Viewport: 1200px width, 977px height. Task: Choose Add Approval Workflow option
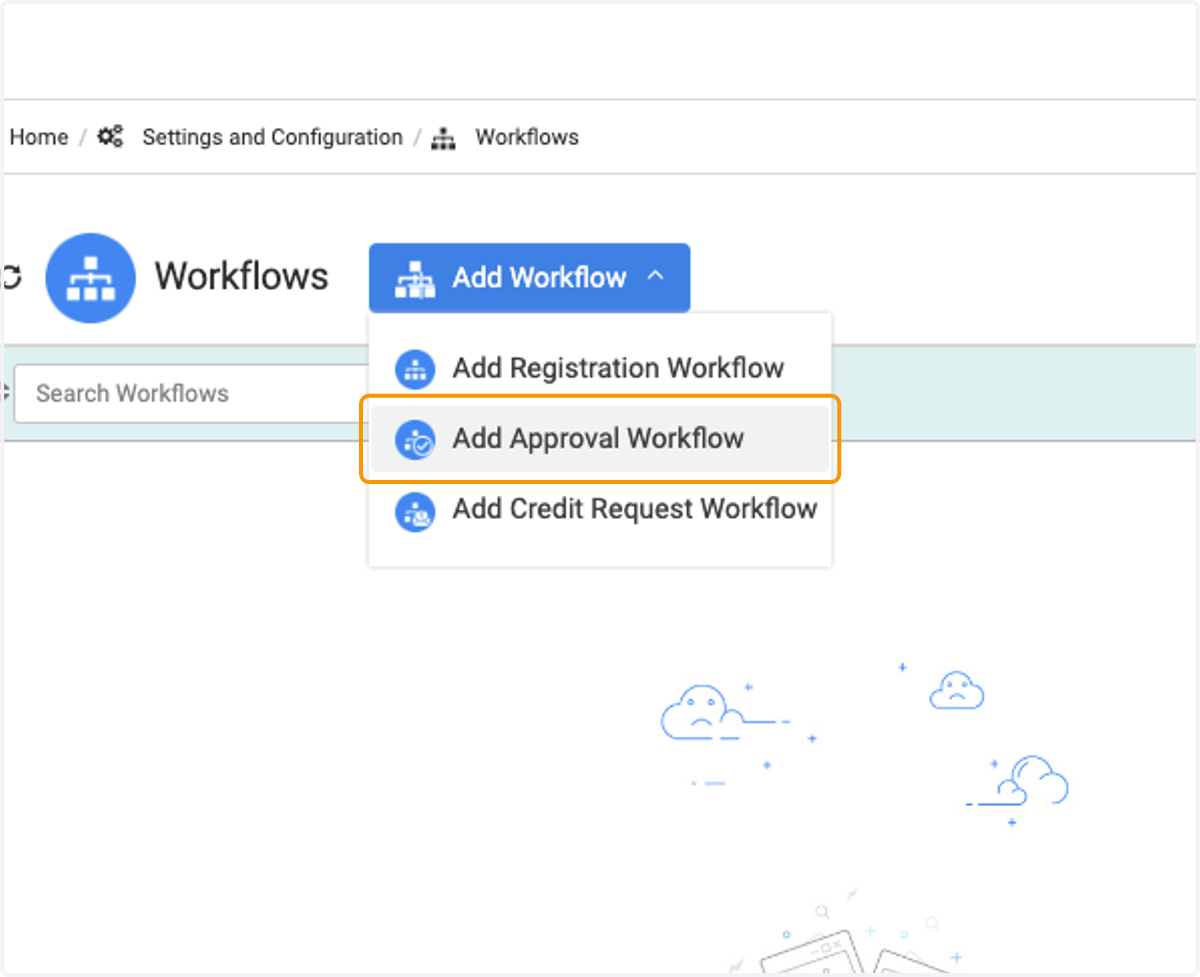pyautogui.click(x=600, y=439)
